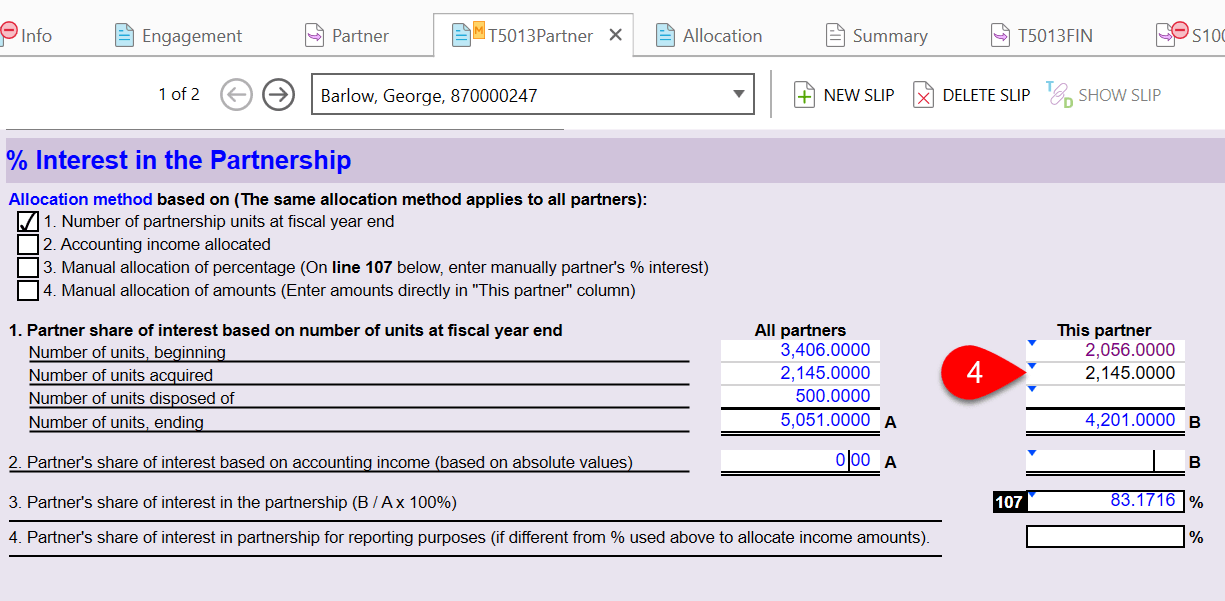Click the Engagement tab document icon
The height and width of the screenshot is (601, 1225).
coord(124,35)
